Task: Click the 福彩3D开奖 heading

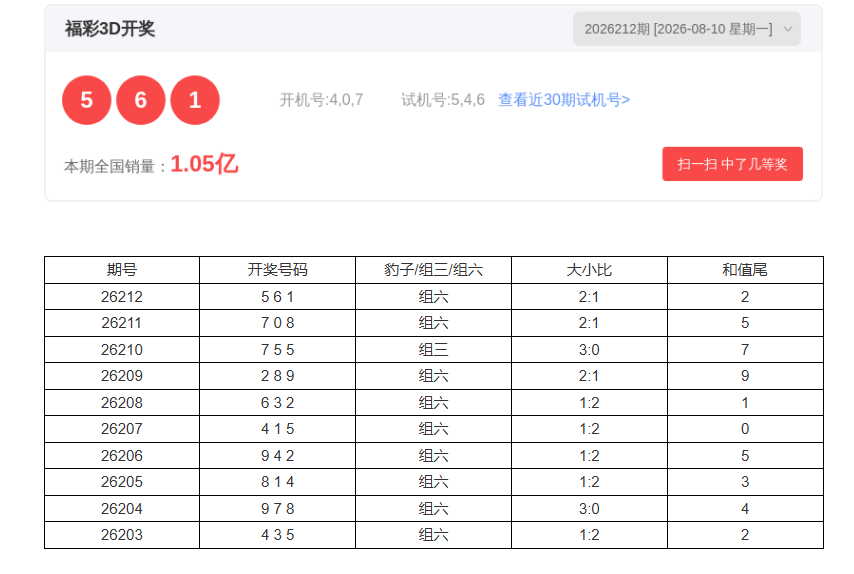Action: 109,29
